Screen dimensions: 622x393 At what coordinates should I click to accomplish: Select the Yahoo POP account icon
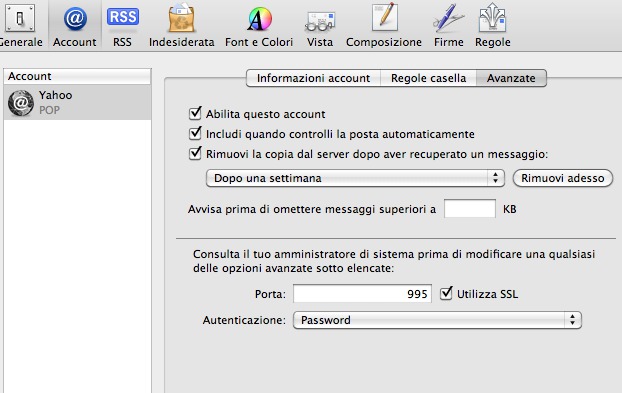tap(21, 103)
